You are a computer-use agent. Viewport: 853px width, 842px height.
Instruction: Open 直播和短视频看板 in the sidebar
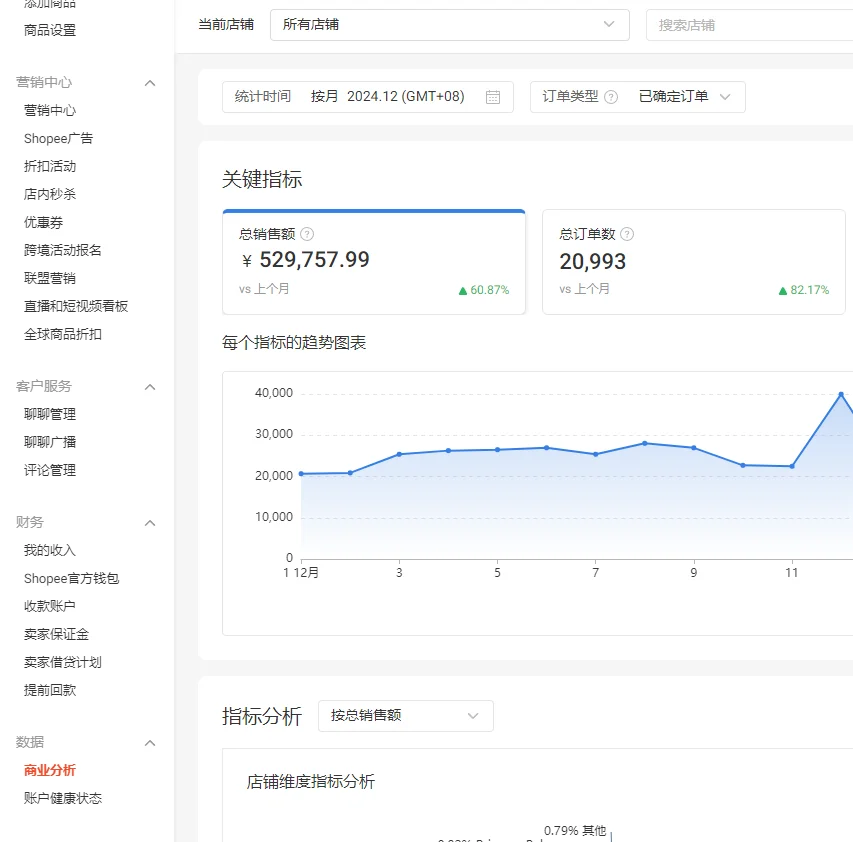coord(75,305)
